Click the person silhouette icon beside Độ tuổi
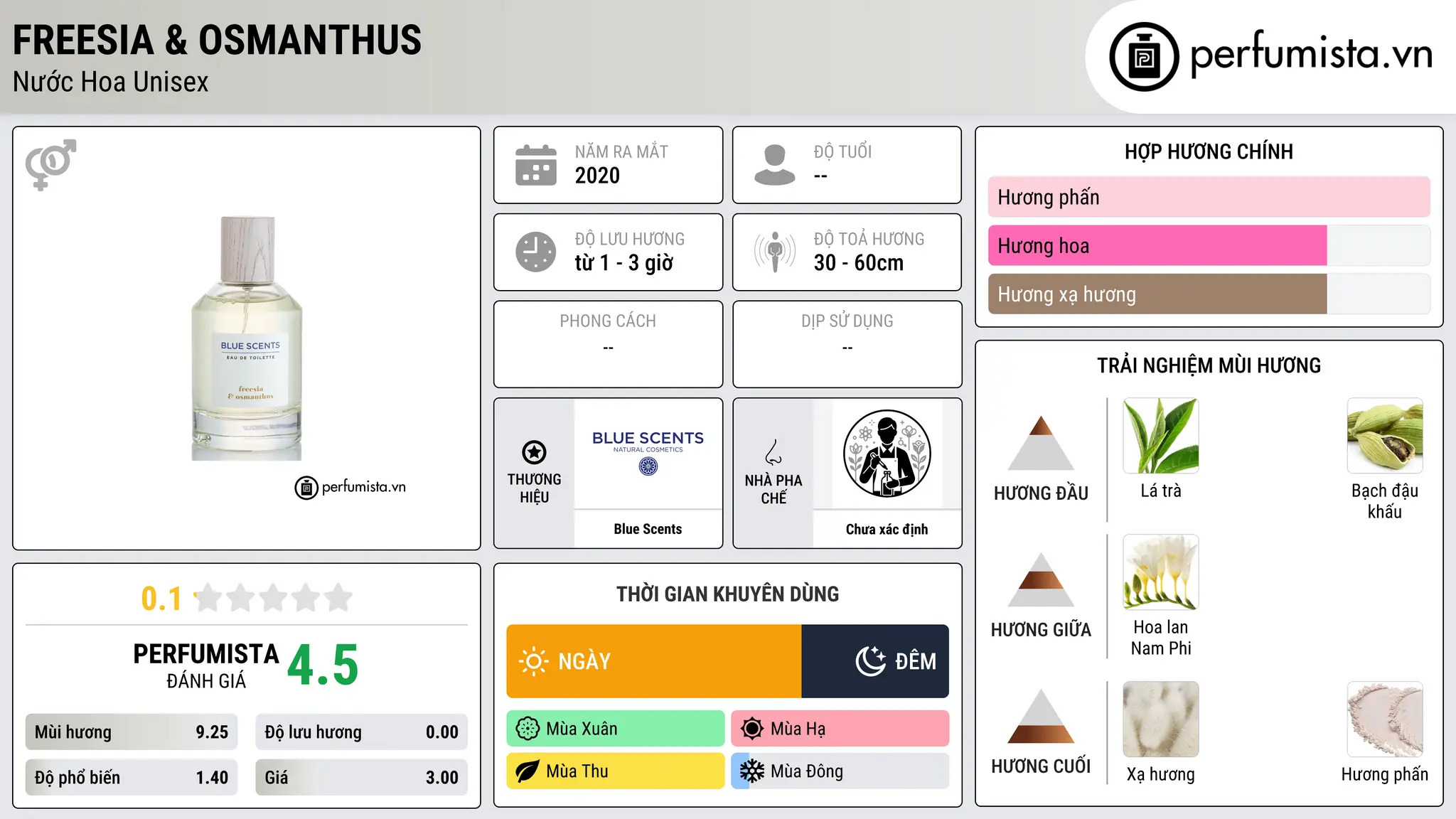Screen dimensions: 1456x819 [x=775, y=165]
